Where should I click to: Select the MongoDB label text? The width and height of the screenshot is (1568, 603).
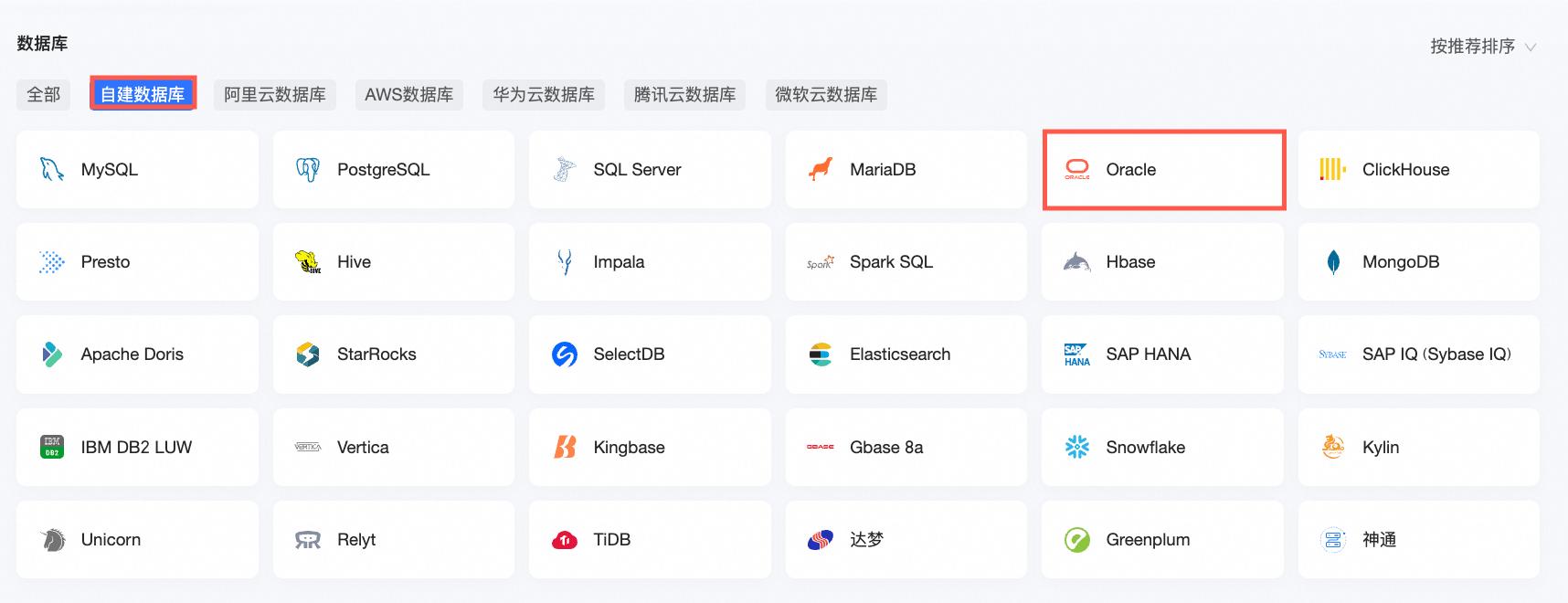1401,262
